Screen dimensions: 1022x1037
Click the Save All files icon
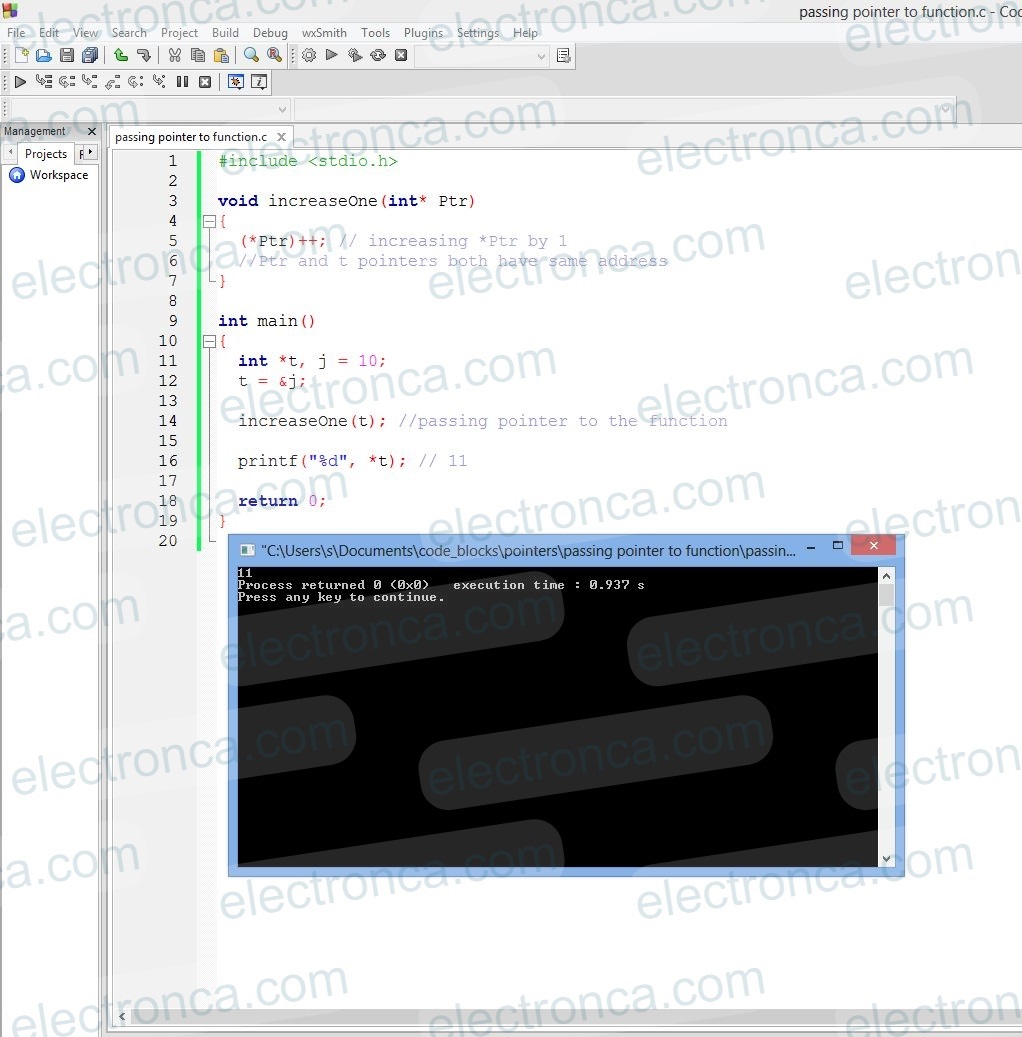tap(90, 56)
